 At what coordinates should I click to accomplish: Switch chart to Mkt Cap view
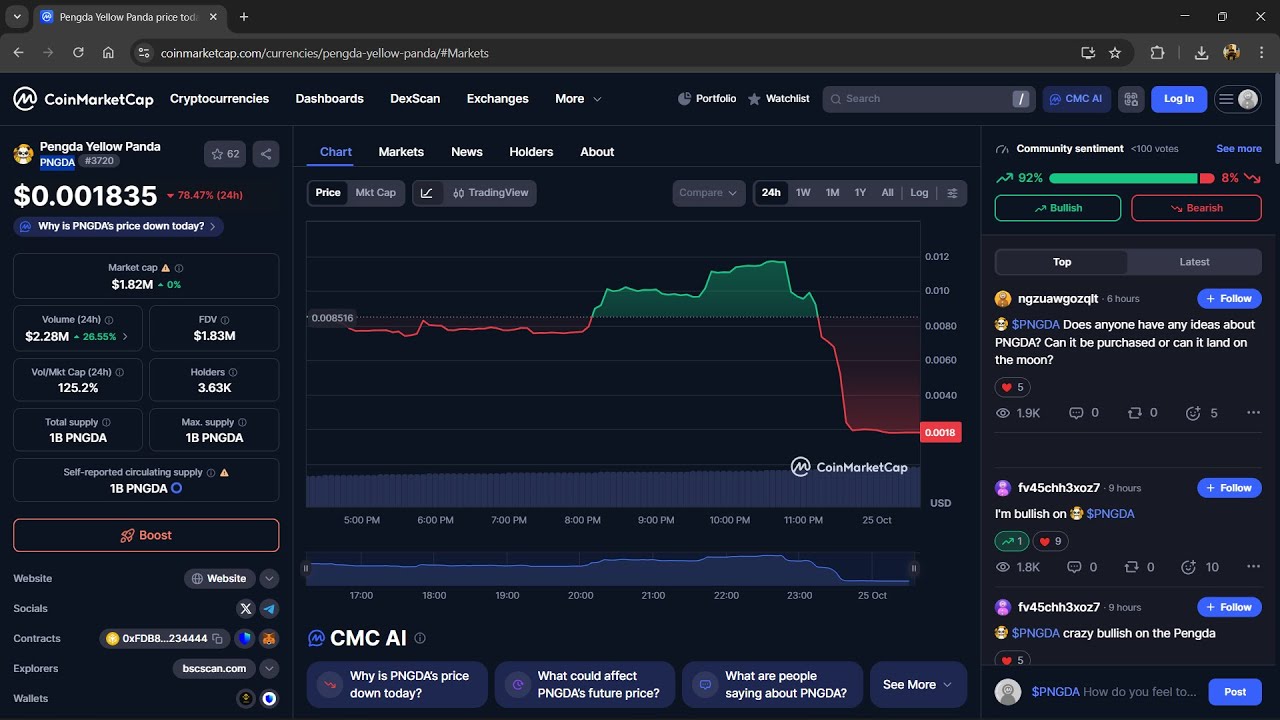point(376,193)
